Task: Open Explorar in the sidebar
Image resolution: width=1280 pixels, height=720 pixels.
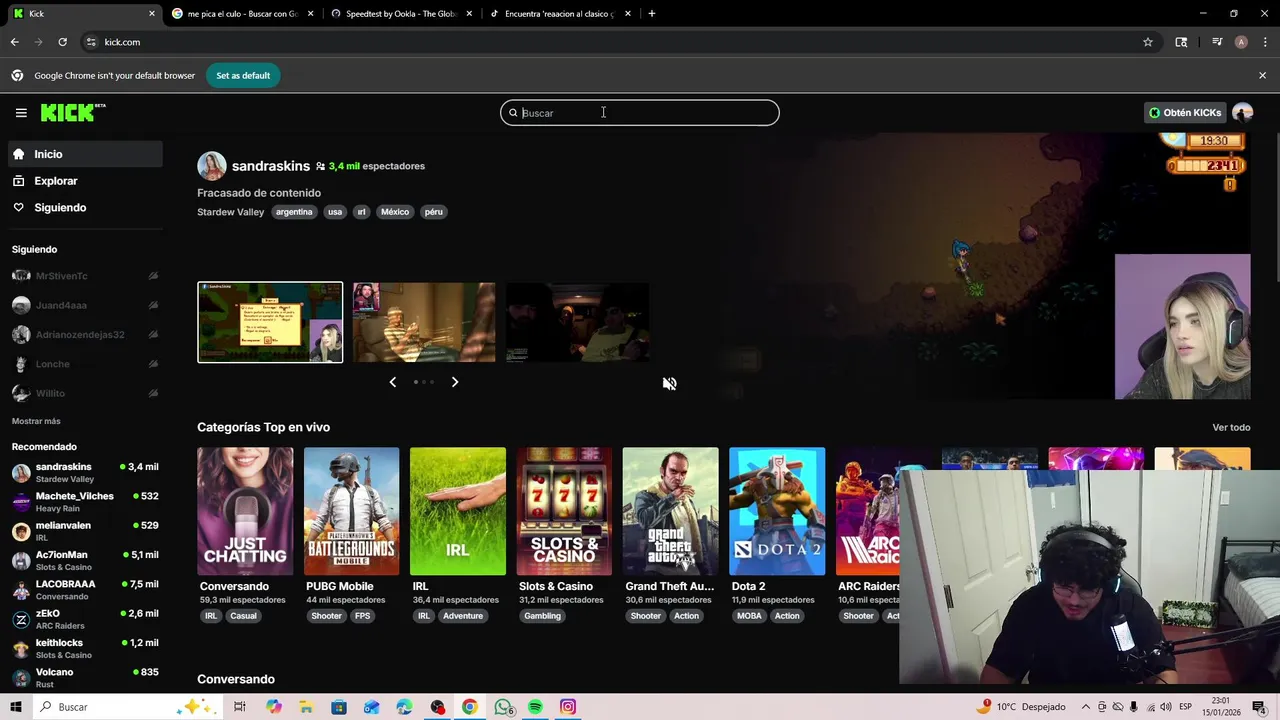Action: click(85, 181)
